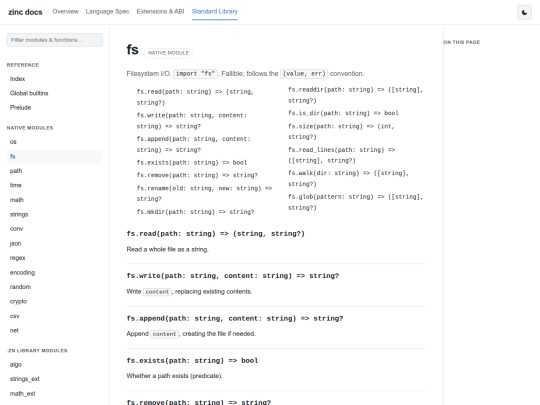Open the strings module page
The width and height of the screenshot is (540, 405).
click(54, 214)
